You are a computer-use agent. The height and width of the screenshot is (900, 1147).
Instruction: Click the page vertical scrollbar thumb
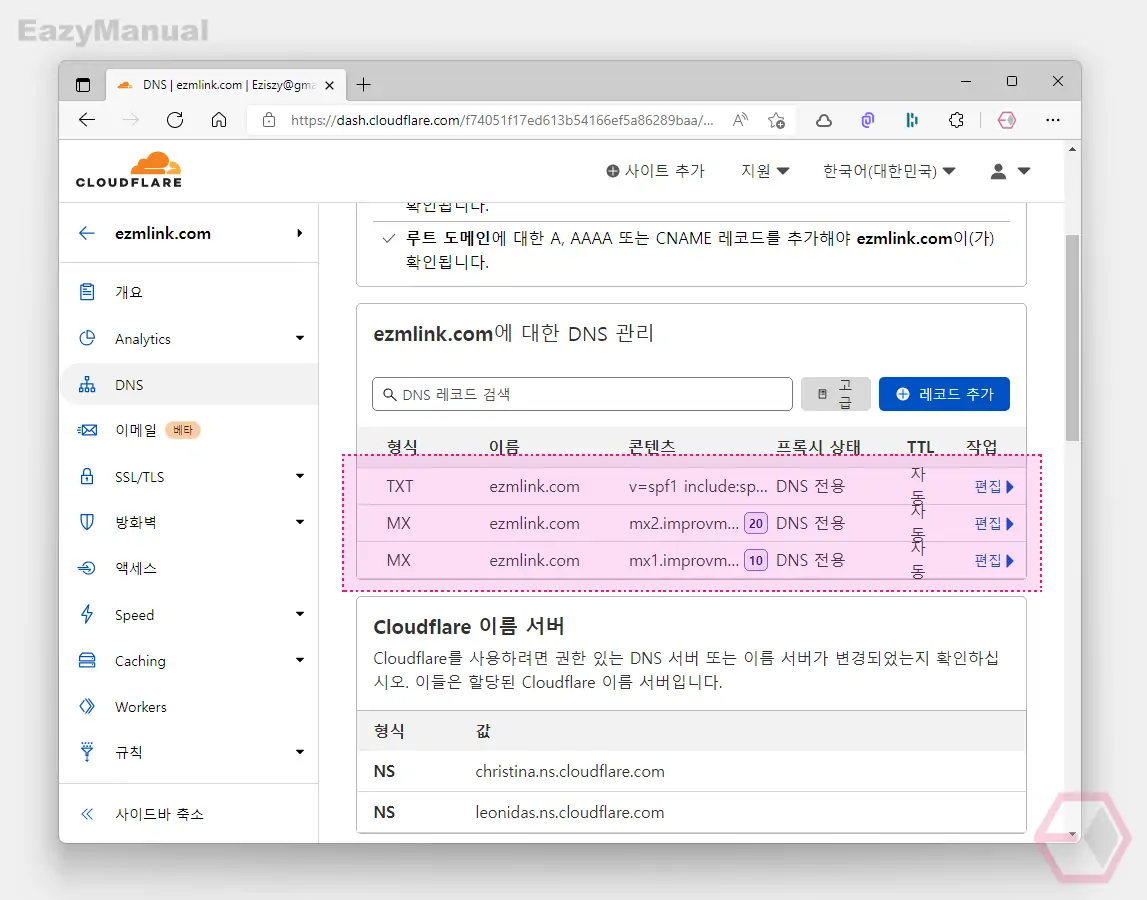point(1072,337)
